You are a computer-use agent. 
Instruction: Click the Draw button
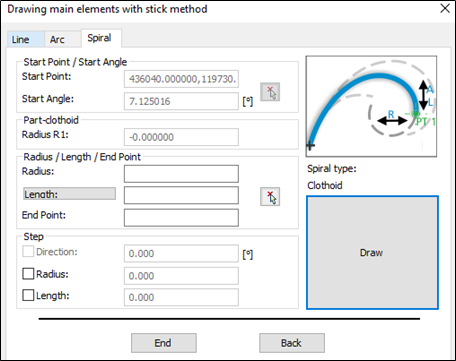(372, 253)
